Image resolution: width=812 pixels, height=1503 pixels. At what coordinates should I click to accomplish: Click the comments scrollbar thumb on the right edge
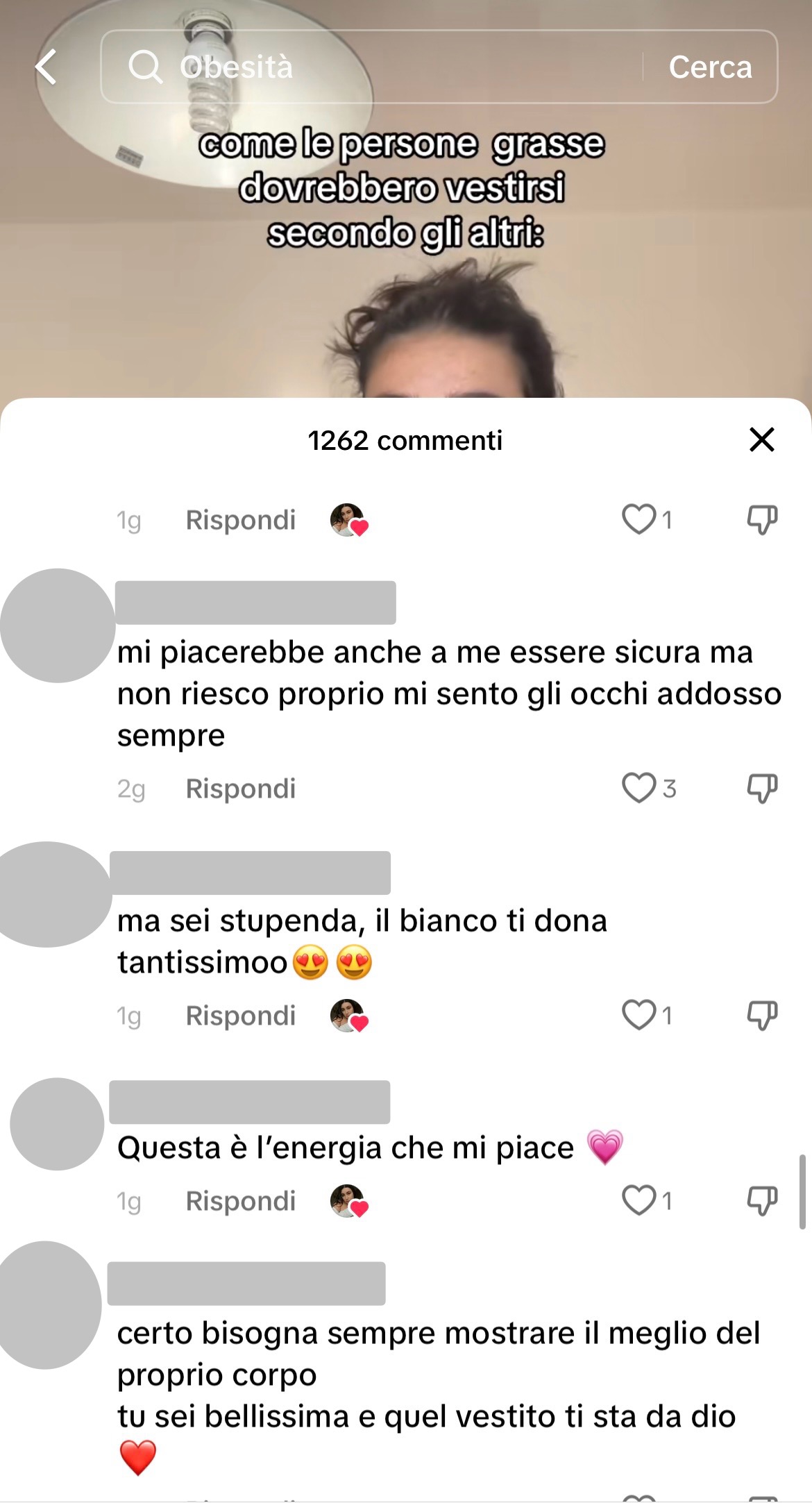[x=802, y=1192]
